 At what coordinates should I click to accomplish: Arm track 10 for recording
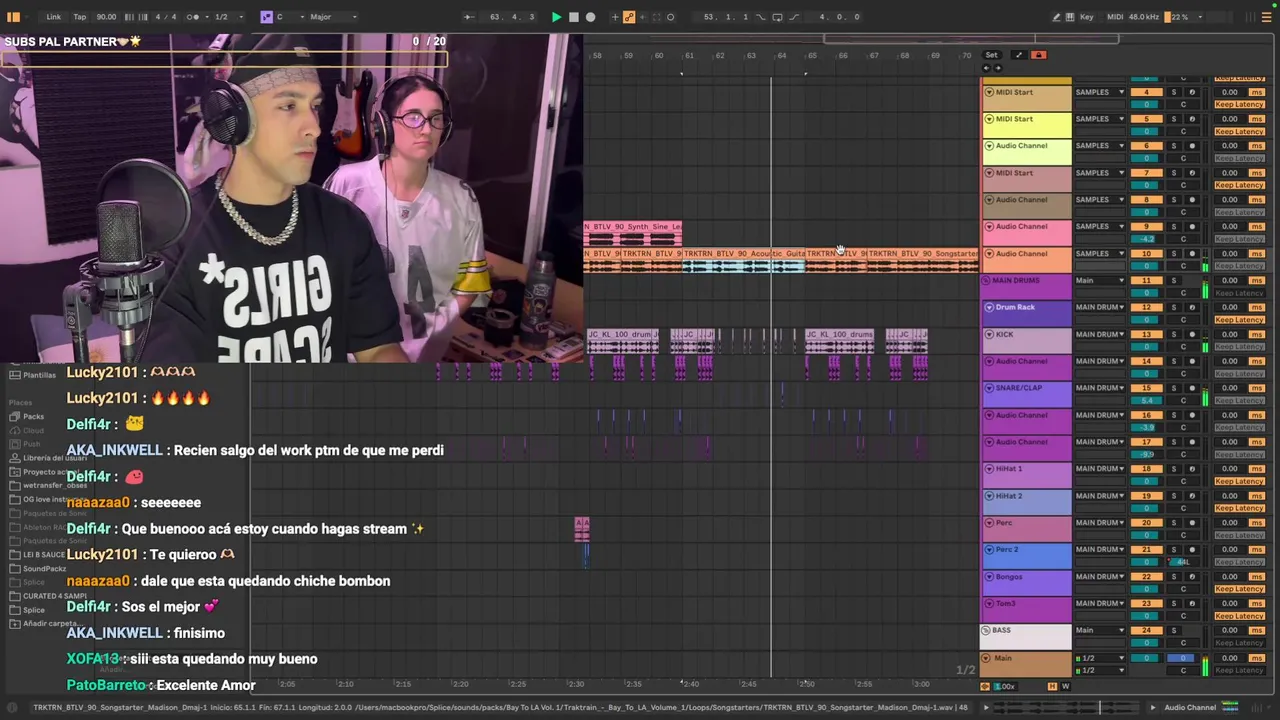(1191, 254)
